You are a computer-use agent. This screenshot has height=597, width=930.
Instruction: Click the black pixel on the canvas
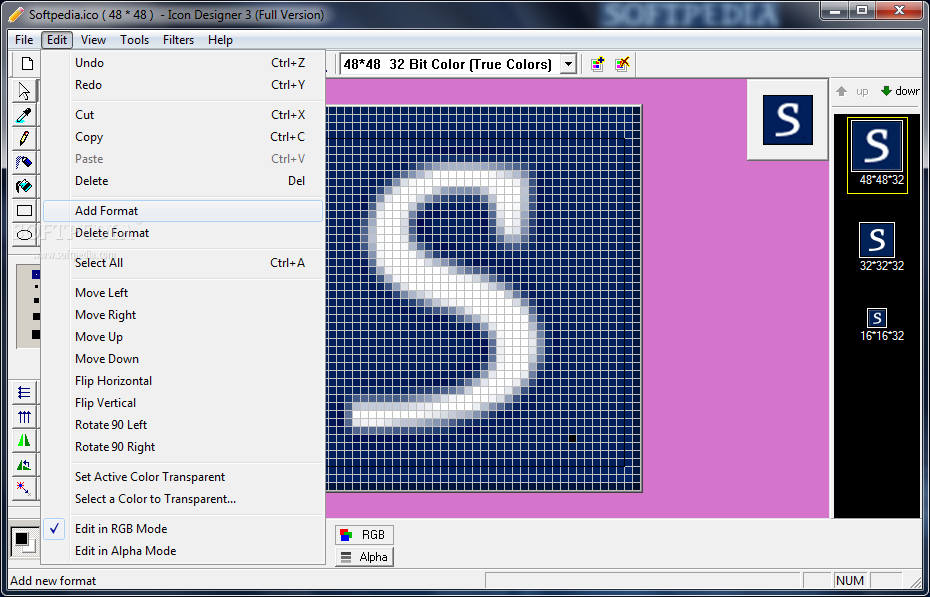pos(572,438)
